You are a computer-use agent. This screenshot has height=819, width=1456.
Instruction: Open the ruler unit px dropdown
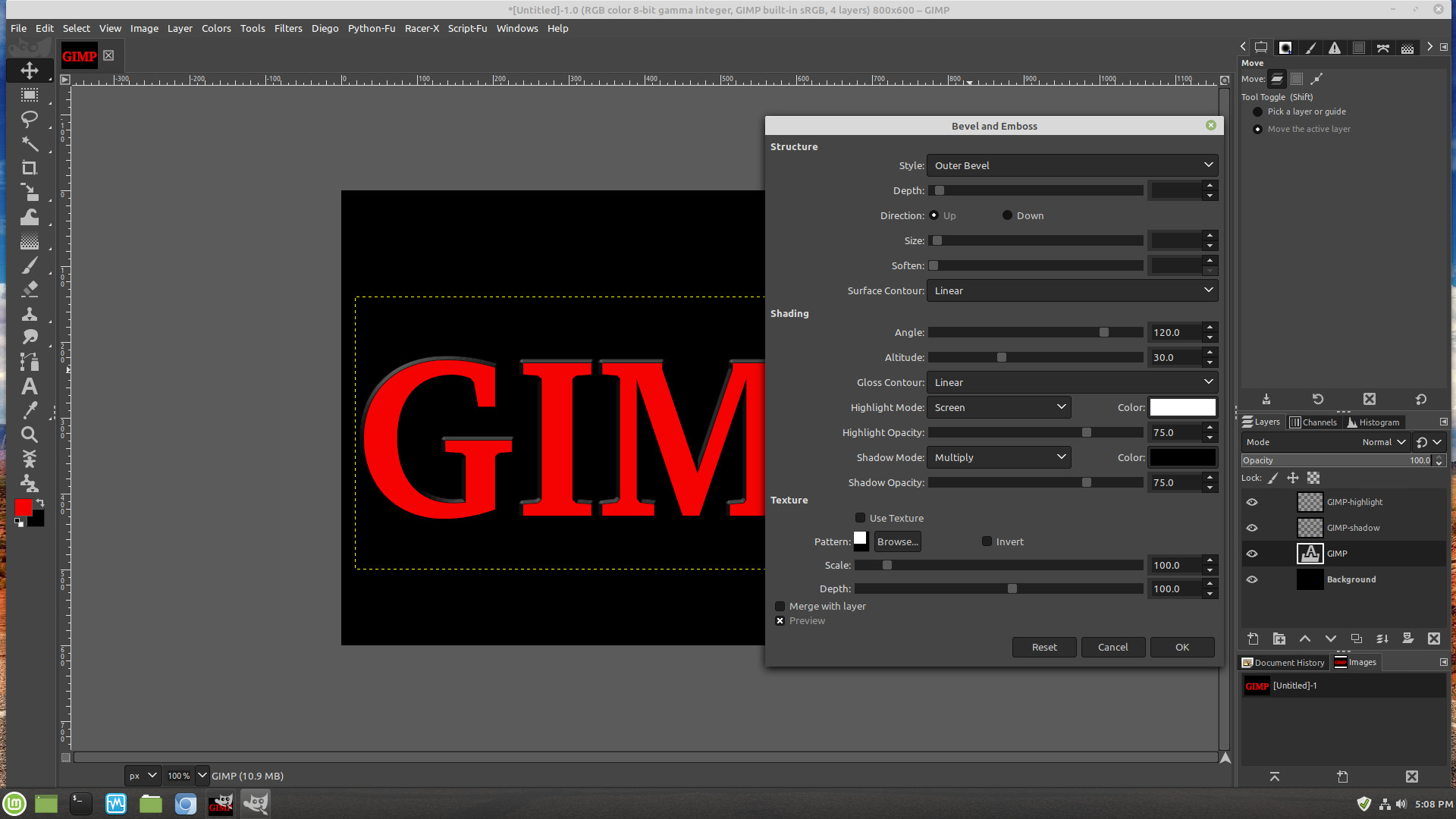point(142,776)
